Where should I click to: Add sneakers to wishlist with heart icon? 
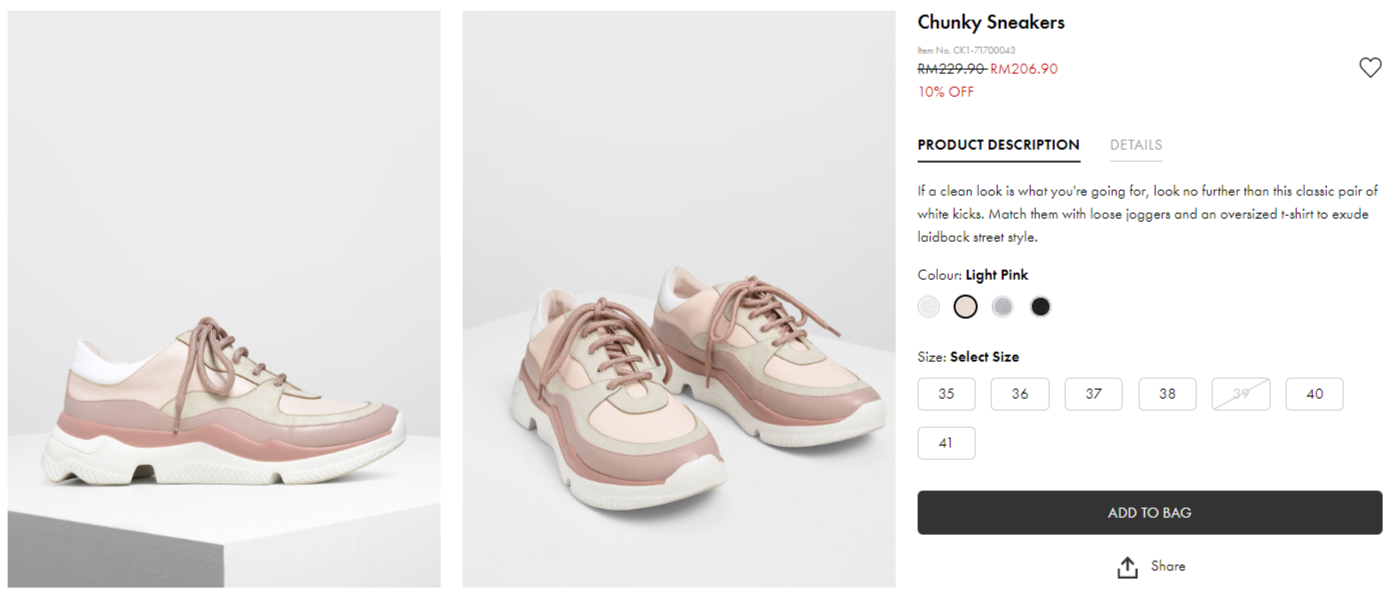(1369, 68)
